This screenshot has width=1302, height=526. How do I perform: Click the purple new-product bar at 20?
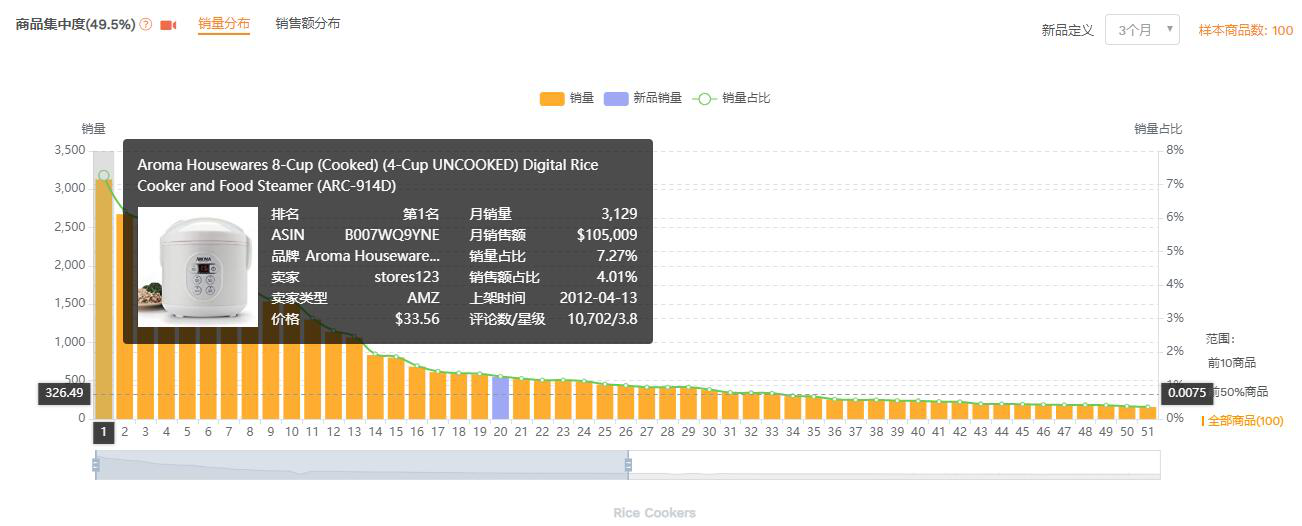(x=501, y=398)
